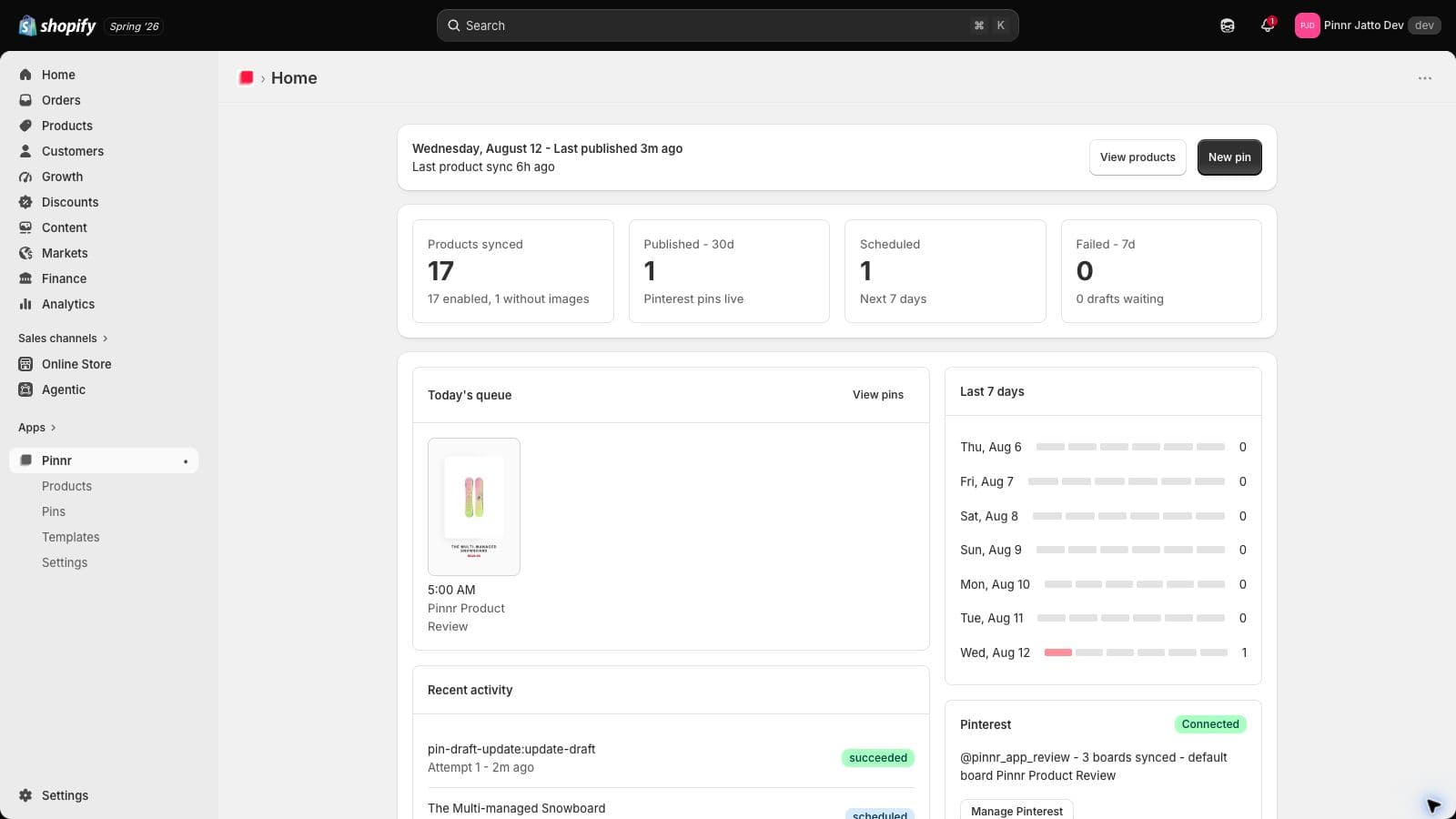This screenshot has height=819, width=1456.
Task: Open the Orders icon in sidebar
Action: pos(25,100)
